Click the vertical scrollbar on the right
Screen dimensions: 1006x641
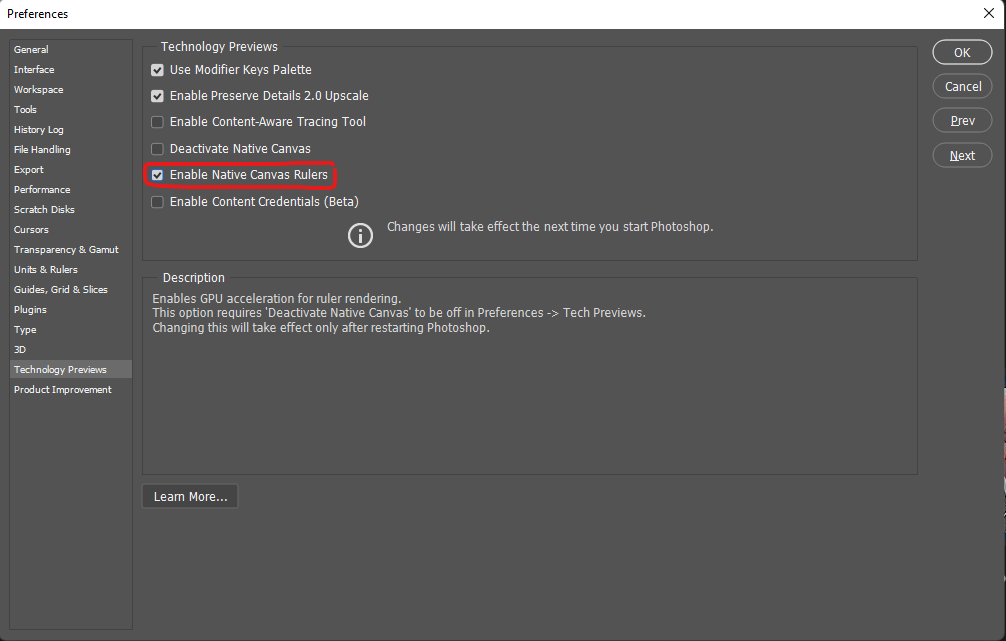tap(1001, 320)
